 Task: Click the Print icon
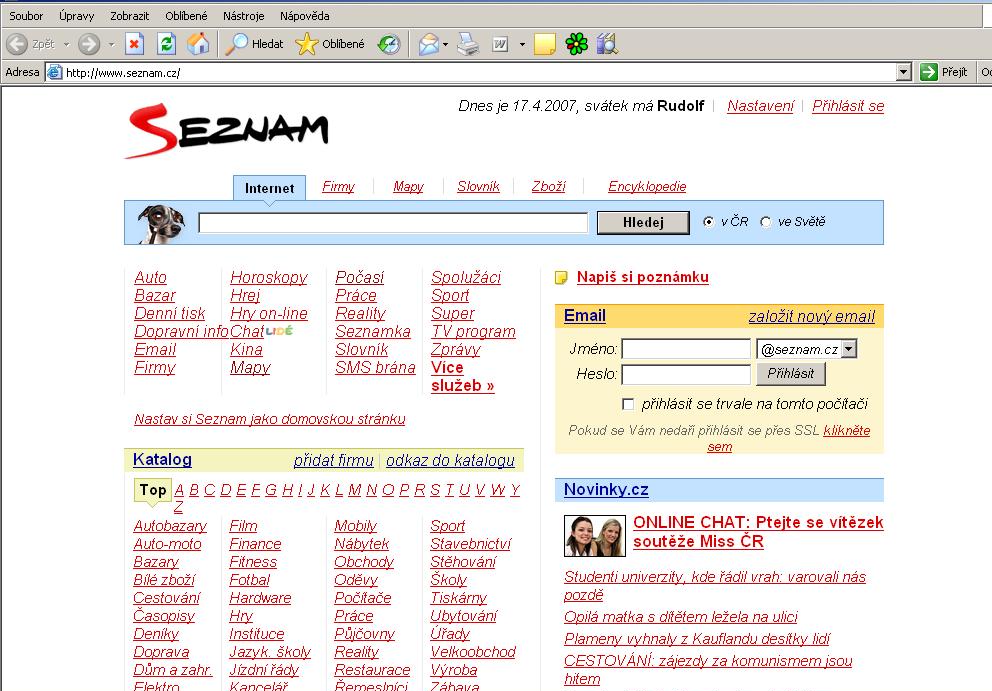tap(468, 44)
